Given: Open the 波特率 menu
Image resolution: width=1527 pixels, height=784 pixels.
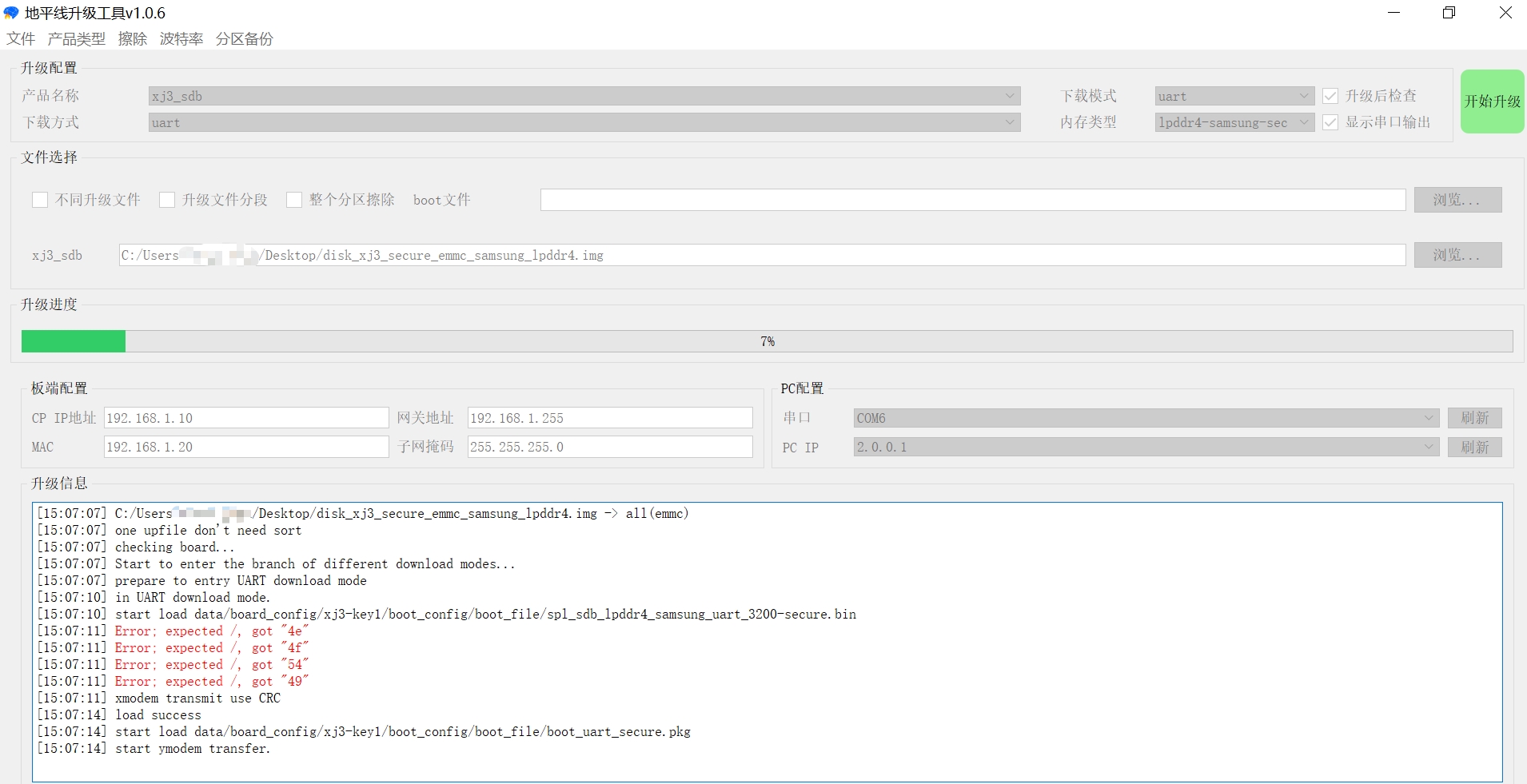Looking at the screenshot, I should pyautogui.click(x=181, y=39).
